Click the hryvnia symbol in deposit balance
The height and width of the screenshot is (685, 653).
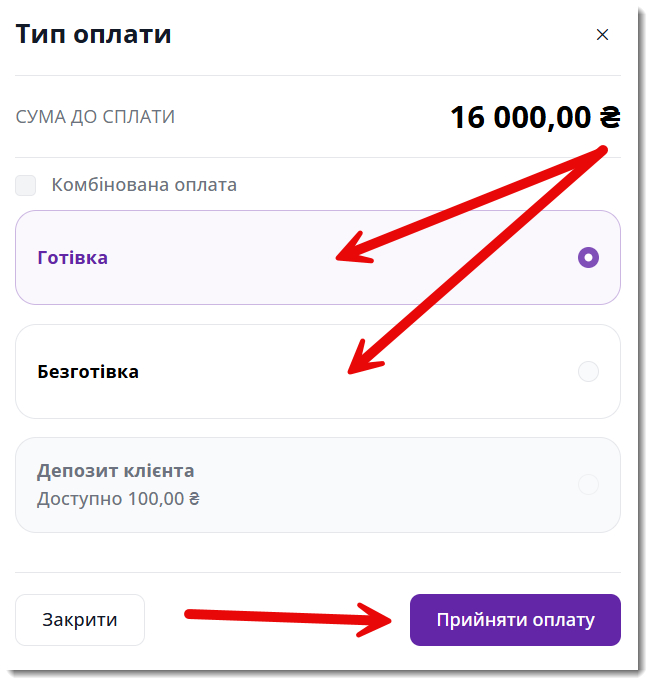194,499
